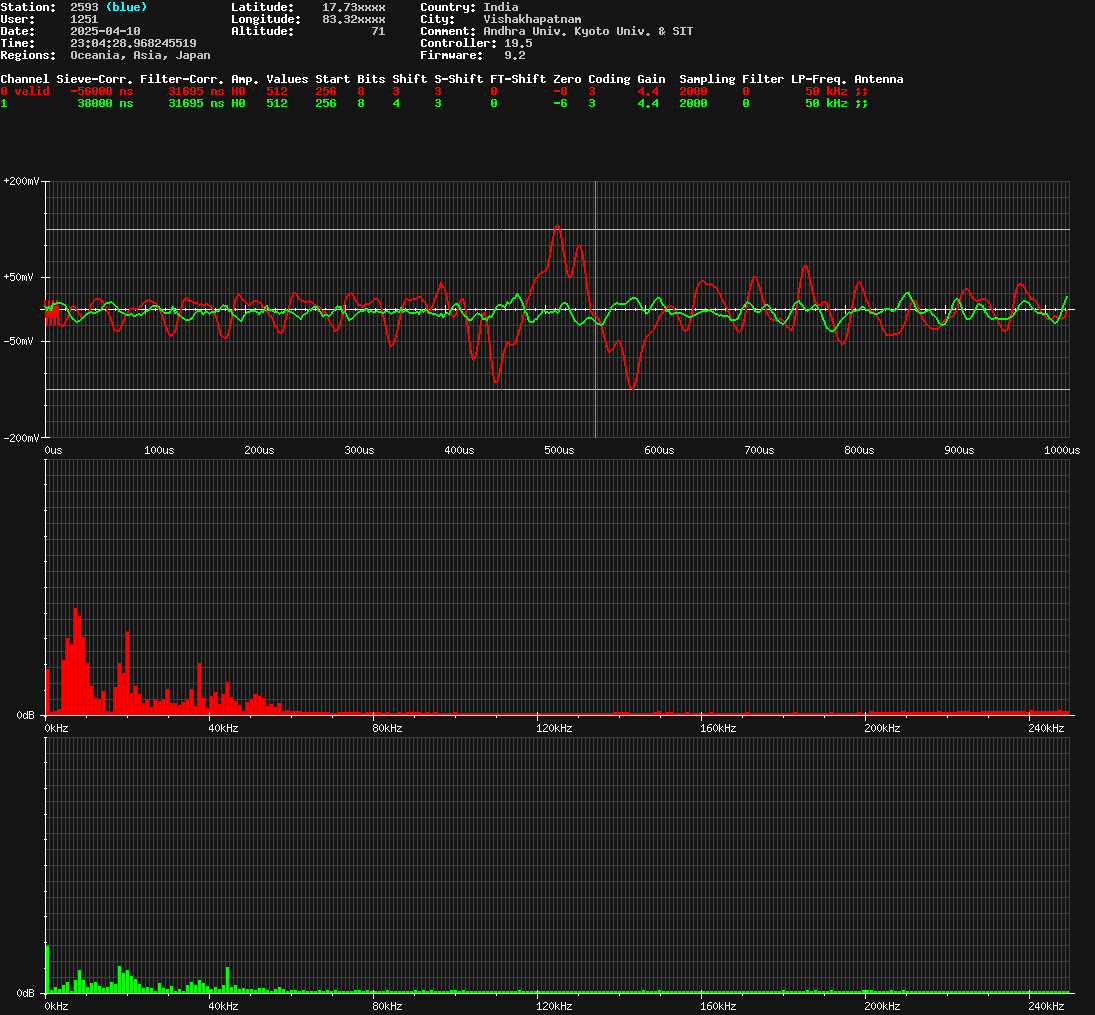Click the "Values" column header

coord(287,79)
